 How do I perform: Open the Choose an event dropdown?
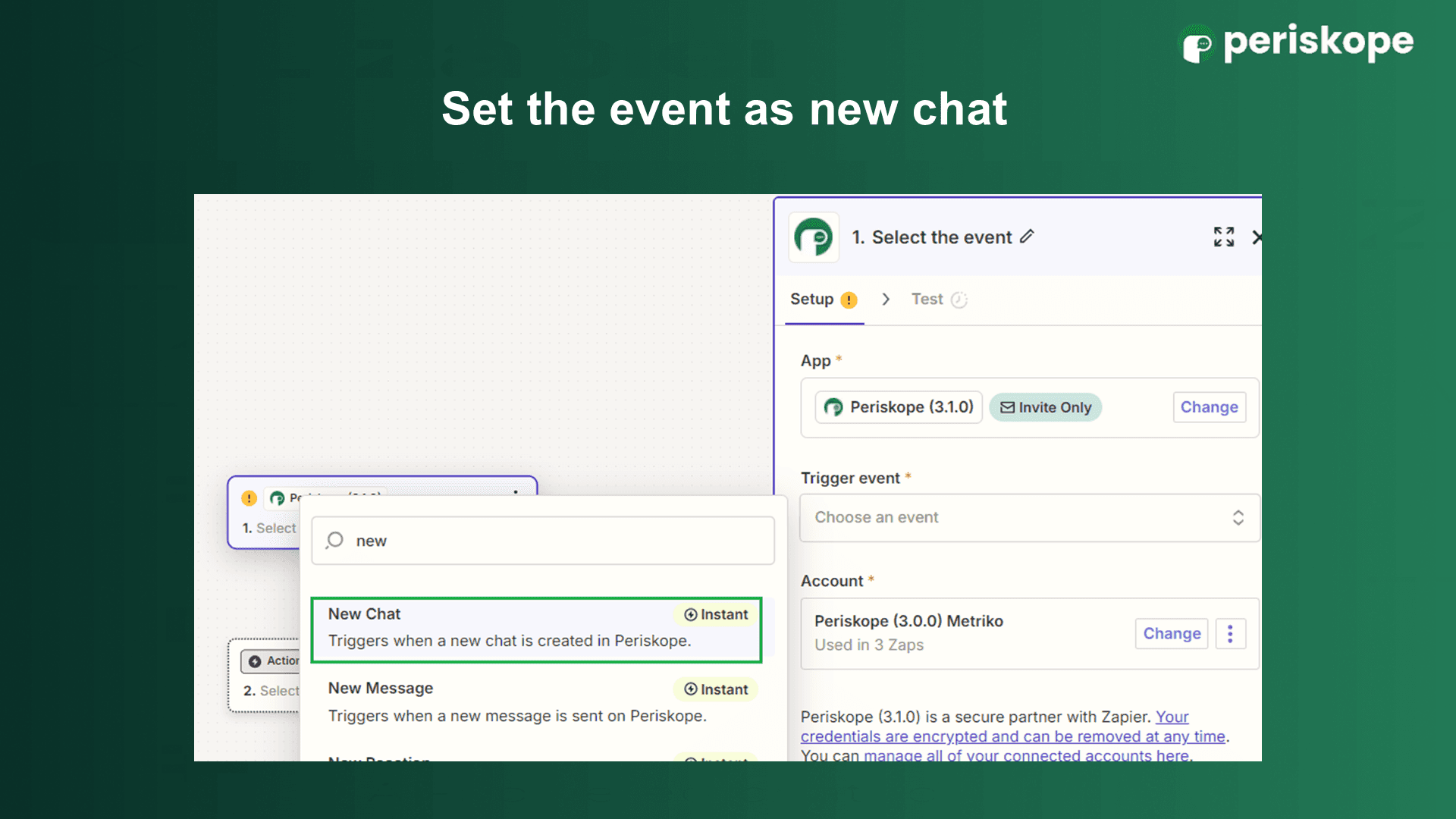pos(1029,517)
